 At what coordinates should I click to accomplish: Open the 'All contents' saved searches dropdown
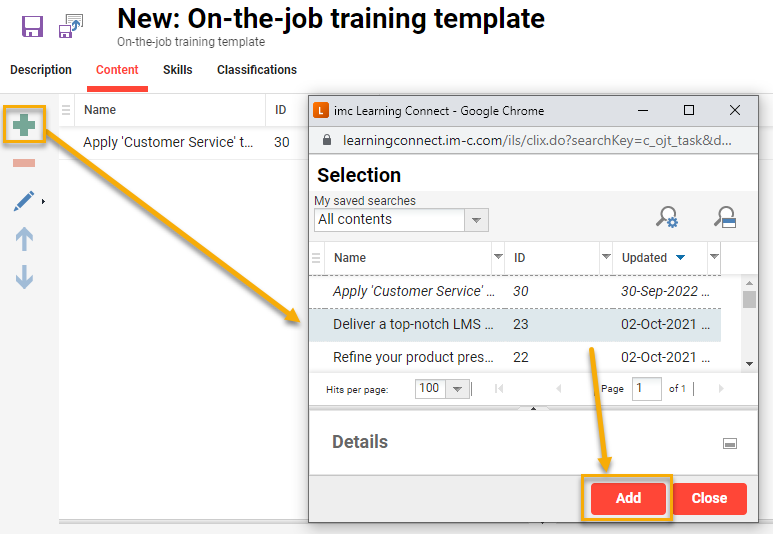(x=477, y=220)
